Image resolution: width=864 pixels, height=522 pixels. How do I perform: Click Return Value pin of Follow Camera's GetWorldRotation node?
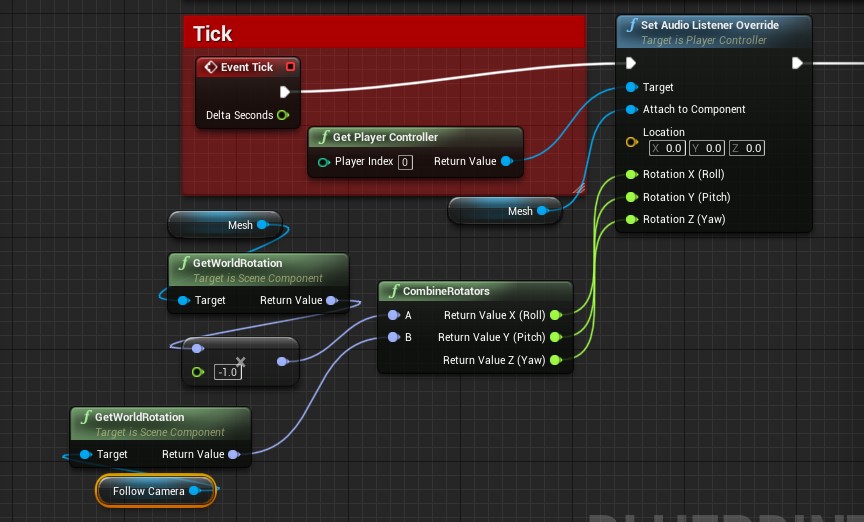(x=234, y=455)
